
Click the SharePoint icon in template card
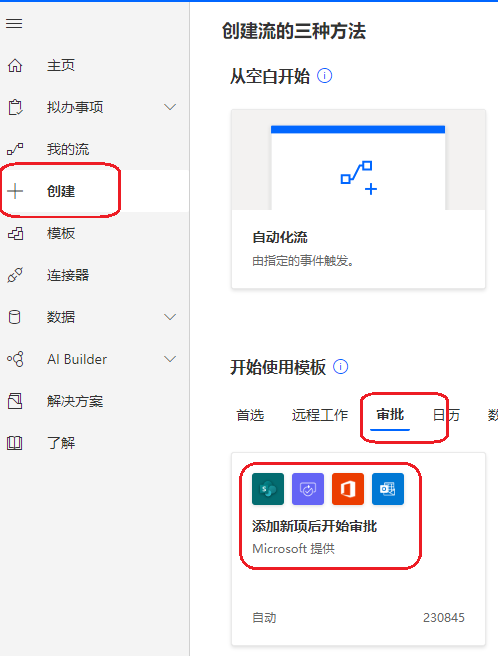click(268, 489)
